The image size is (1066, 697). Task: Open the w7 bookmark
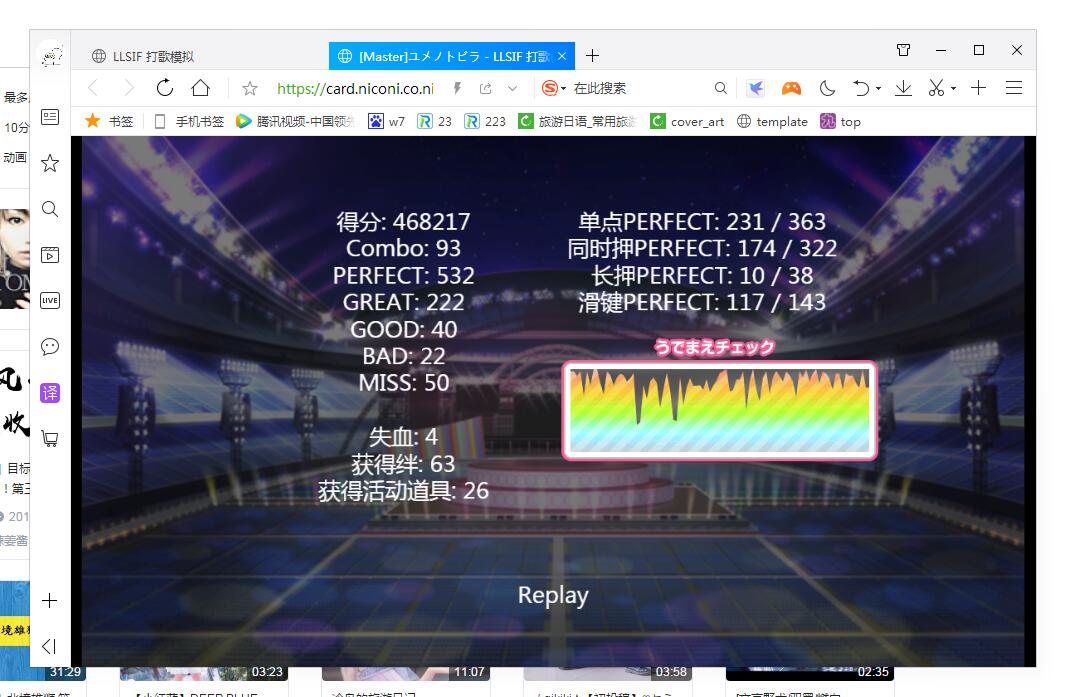click(x=386, y=122)
